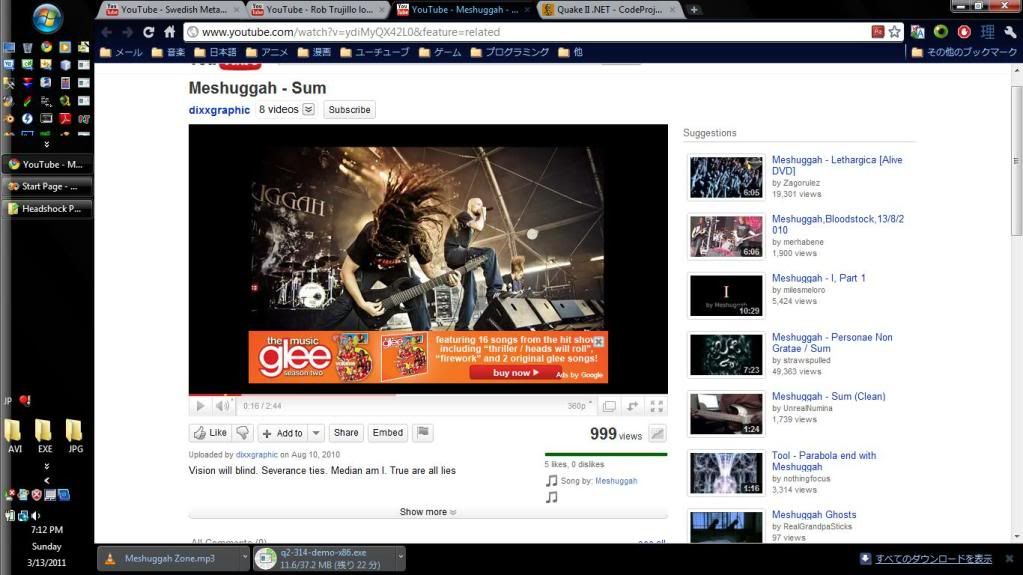Viewport: 1023px width, 575px height.
Task: Click the system volume tray icon
Action: coord(36,516)
